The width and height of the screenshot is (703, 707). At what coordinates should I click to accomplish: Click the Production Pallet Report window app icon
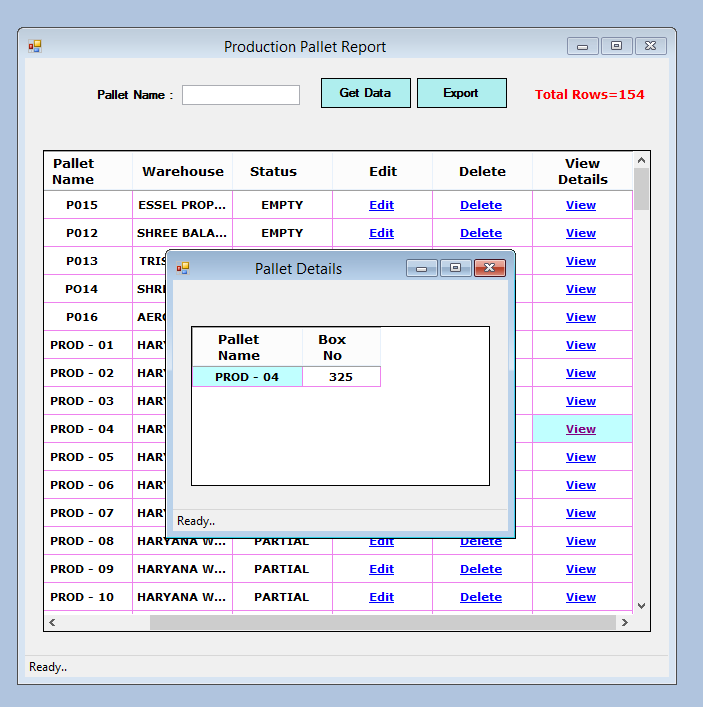pos(35,46)
